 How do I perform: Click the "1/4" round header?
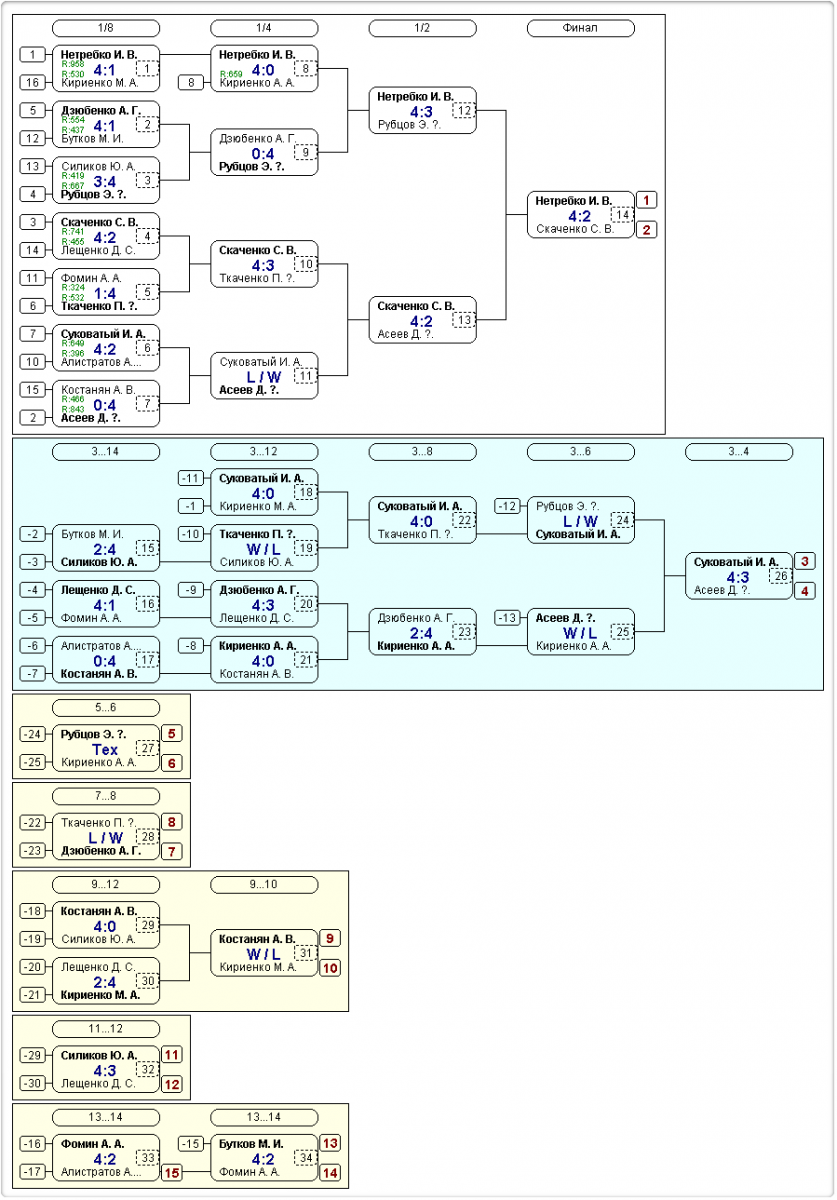[x=264, y=28]
